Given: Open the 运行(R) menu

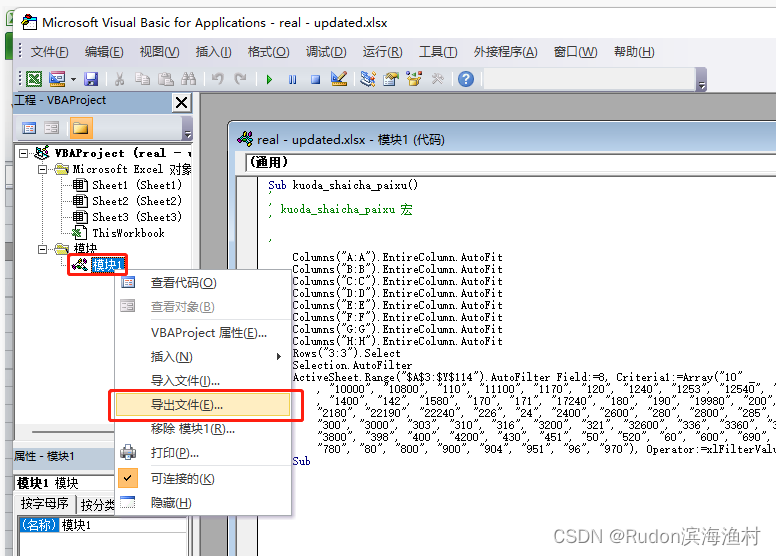Looking at the screenshot, I should (x=382, y=51).
